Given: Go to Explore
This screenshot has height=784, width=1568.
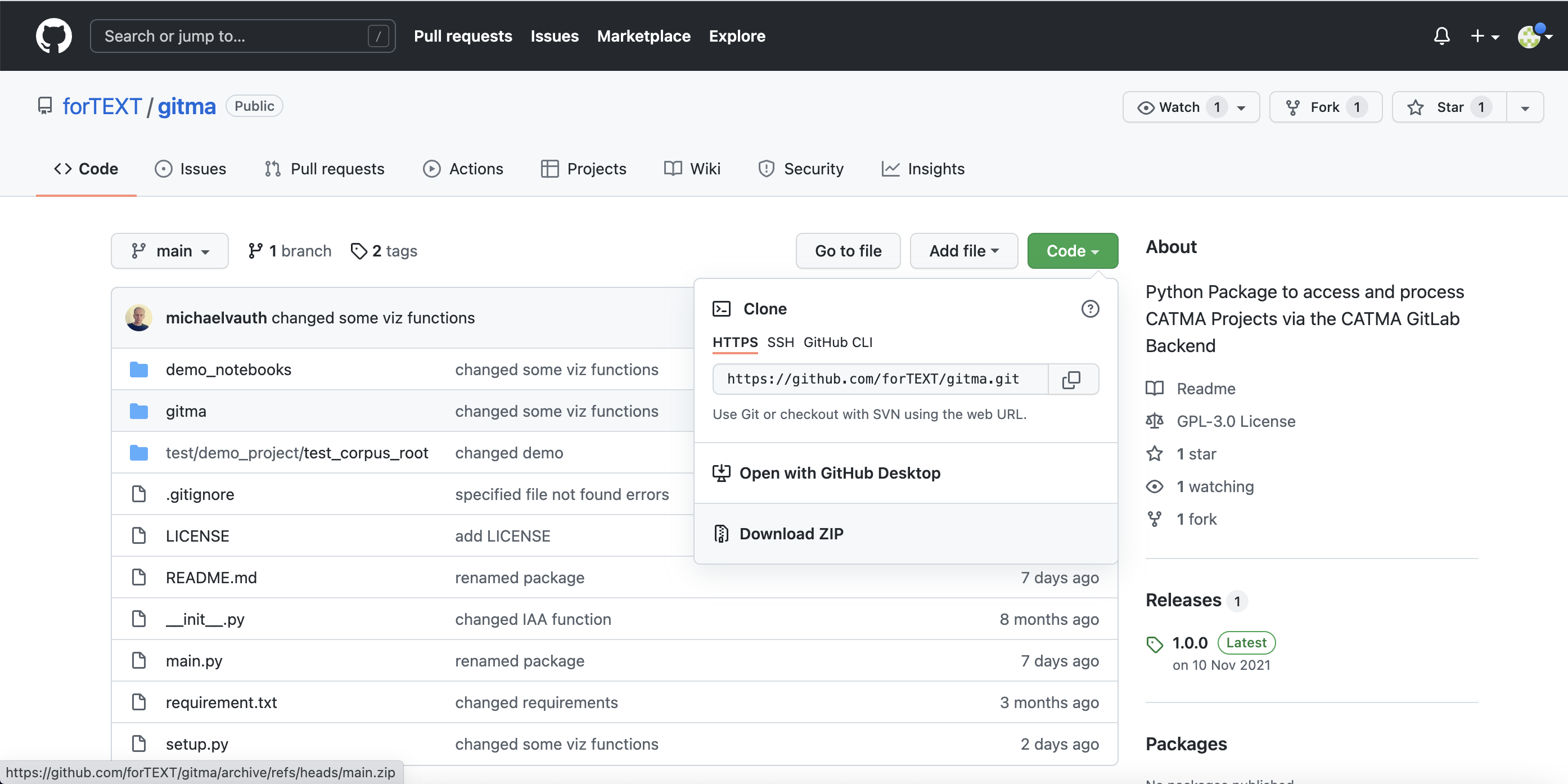Looking at the screenshot, I should [x=737, y=36].
